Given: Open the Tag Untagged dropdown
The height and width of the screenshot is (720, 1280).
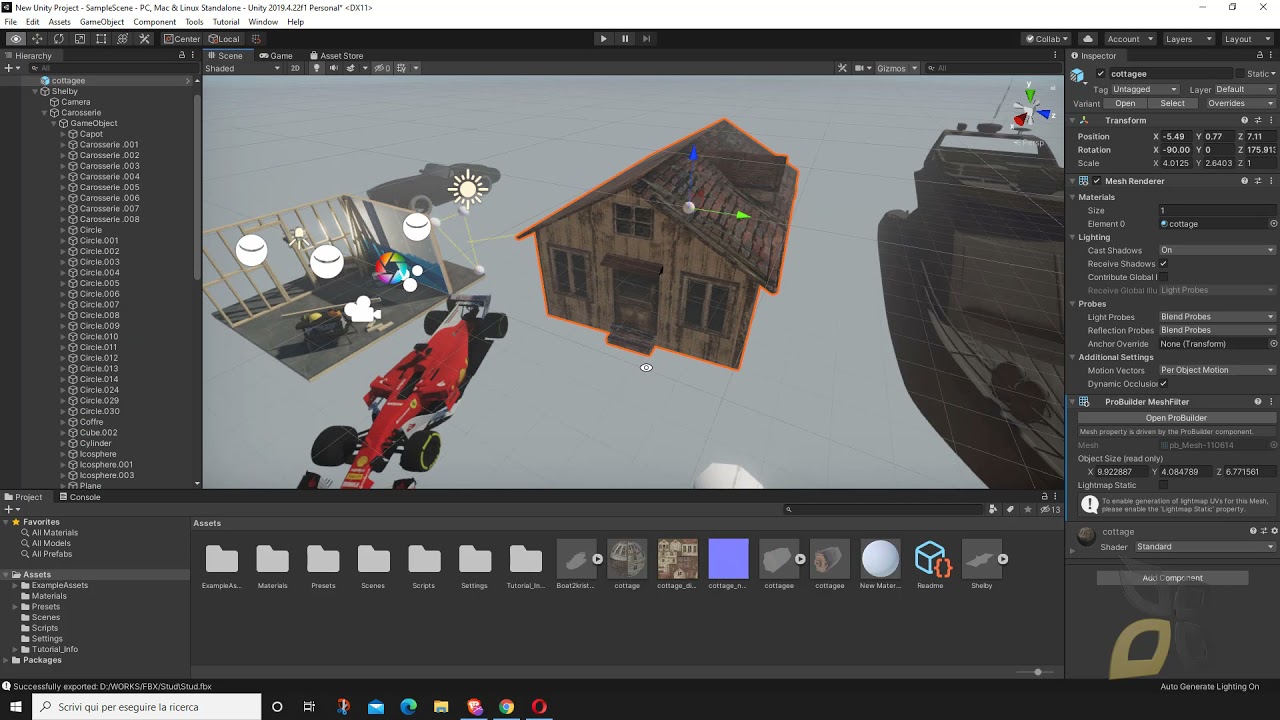Looking at the screenshot, I should pos(1145,89).
